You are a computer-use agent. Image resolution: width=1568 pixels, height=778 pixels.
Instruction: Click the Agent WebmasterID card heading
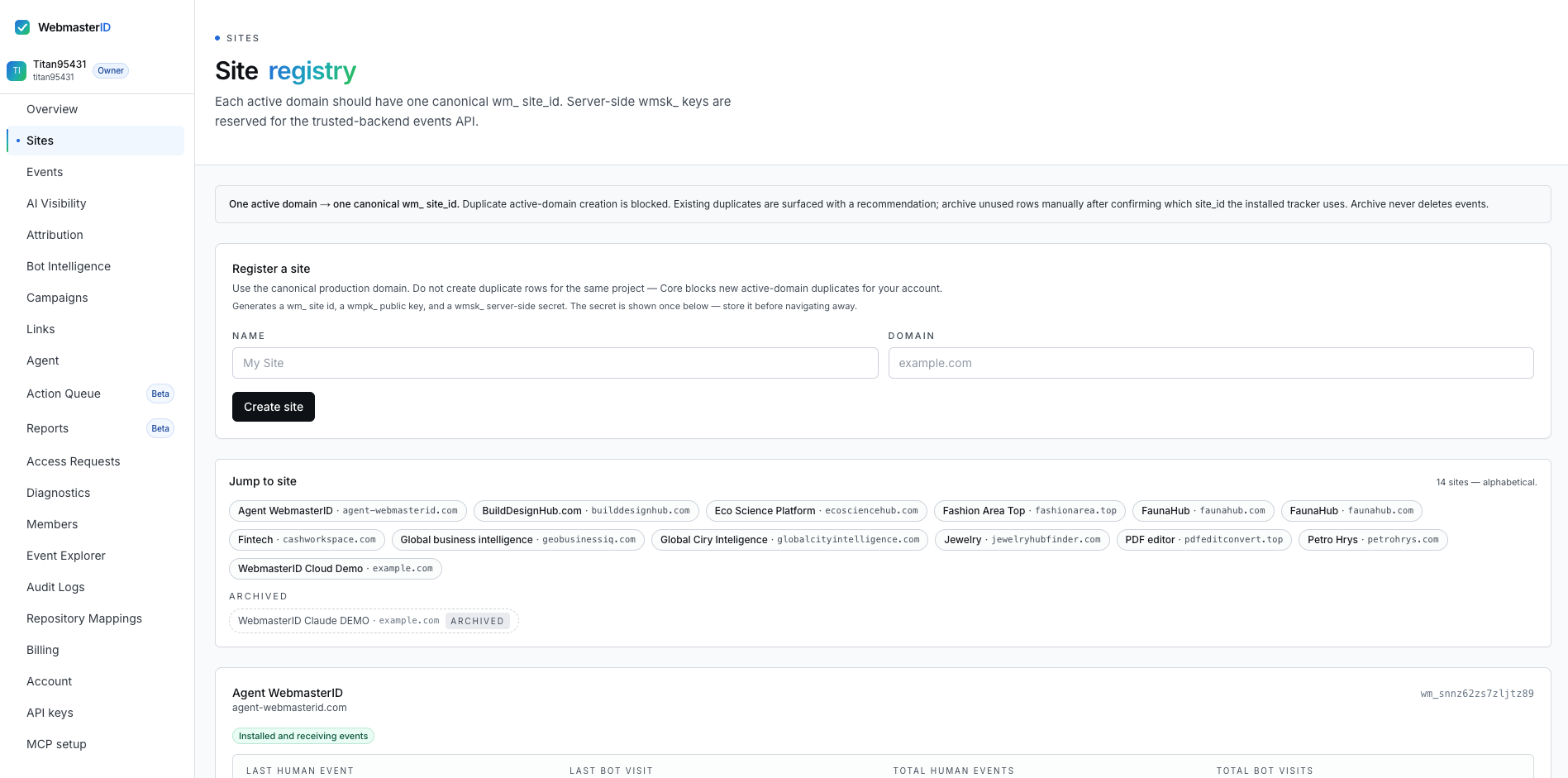point(288,693)
